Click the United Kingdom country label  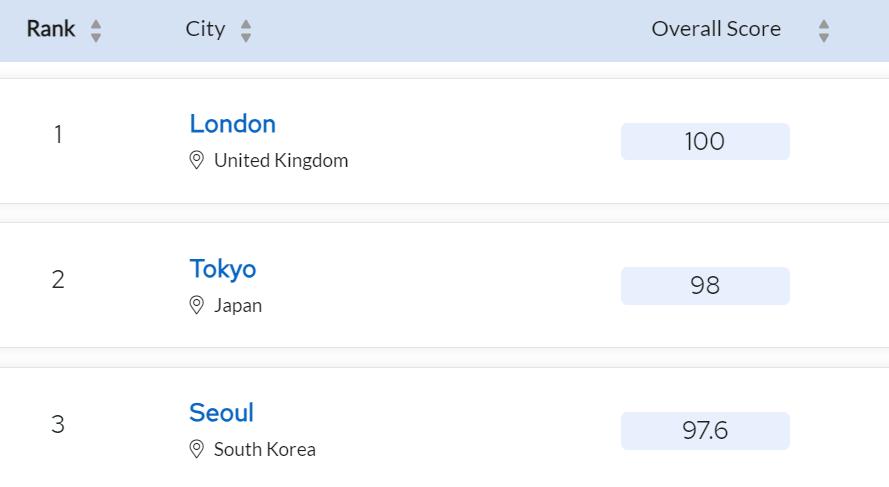point(281,160)
